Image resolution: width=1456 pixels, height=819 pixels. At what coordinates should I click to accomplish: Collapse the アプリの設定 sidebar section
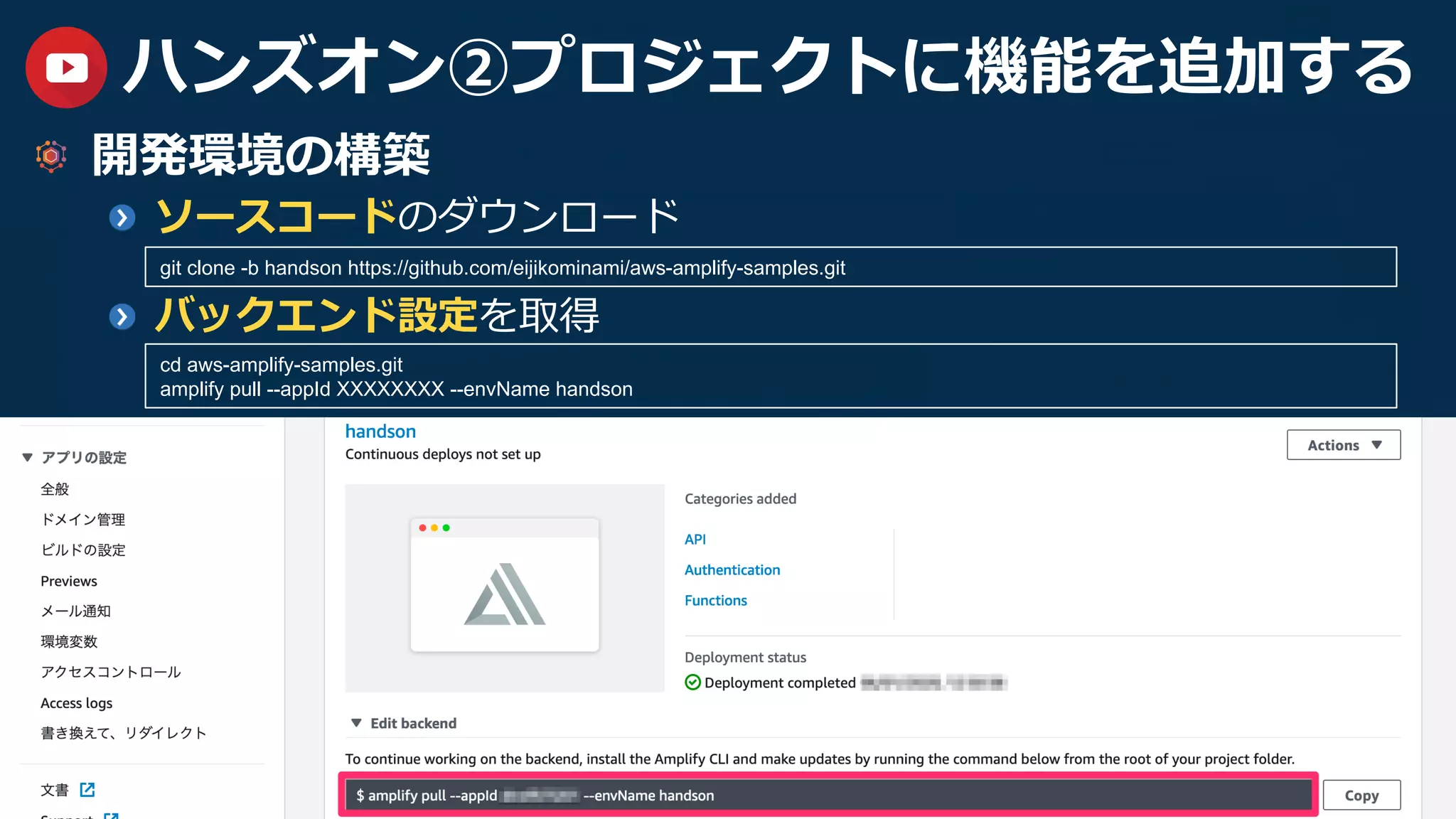click(x=28, y=457)
